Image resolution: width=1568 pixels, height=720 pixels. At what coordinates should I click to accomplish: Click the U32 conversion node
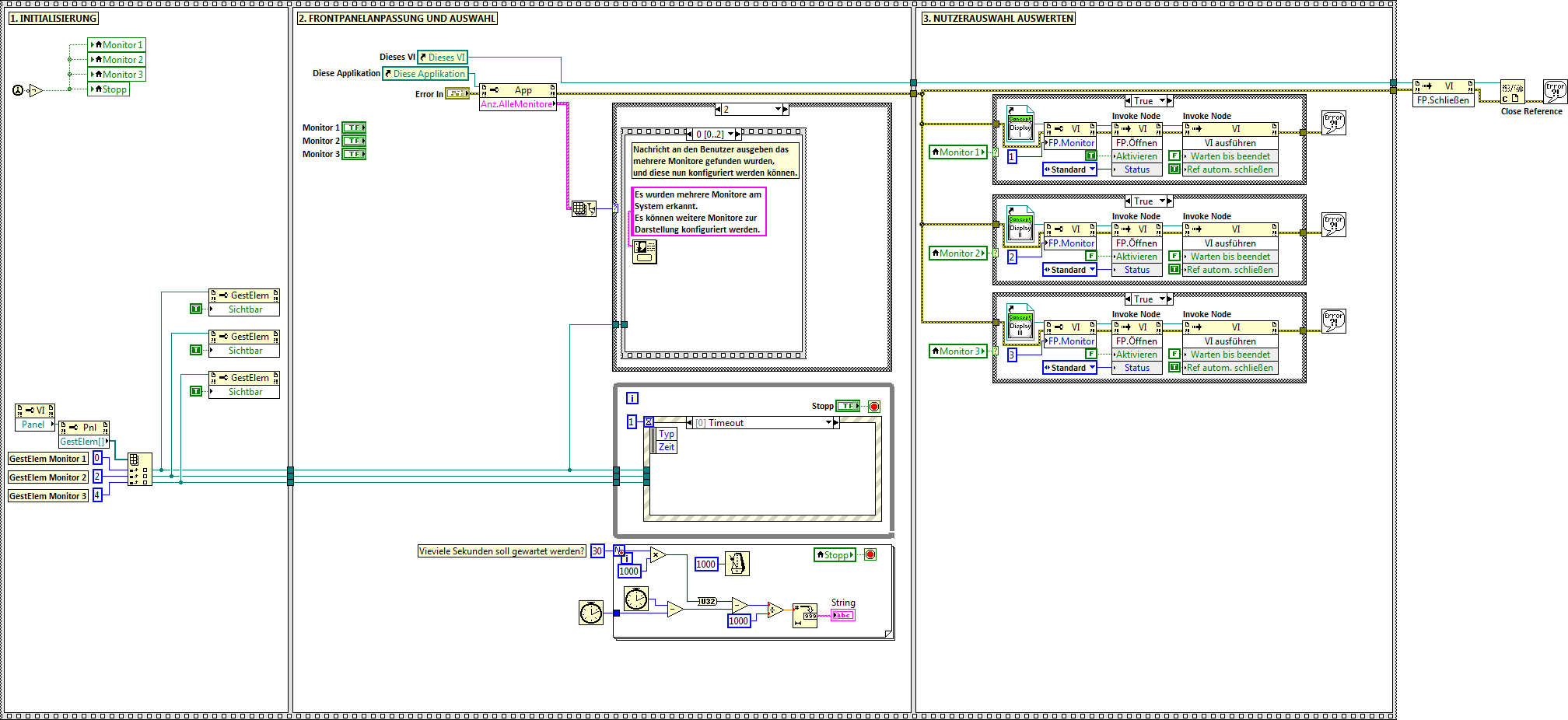click(708, 602)
